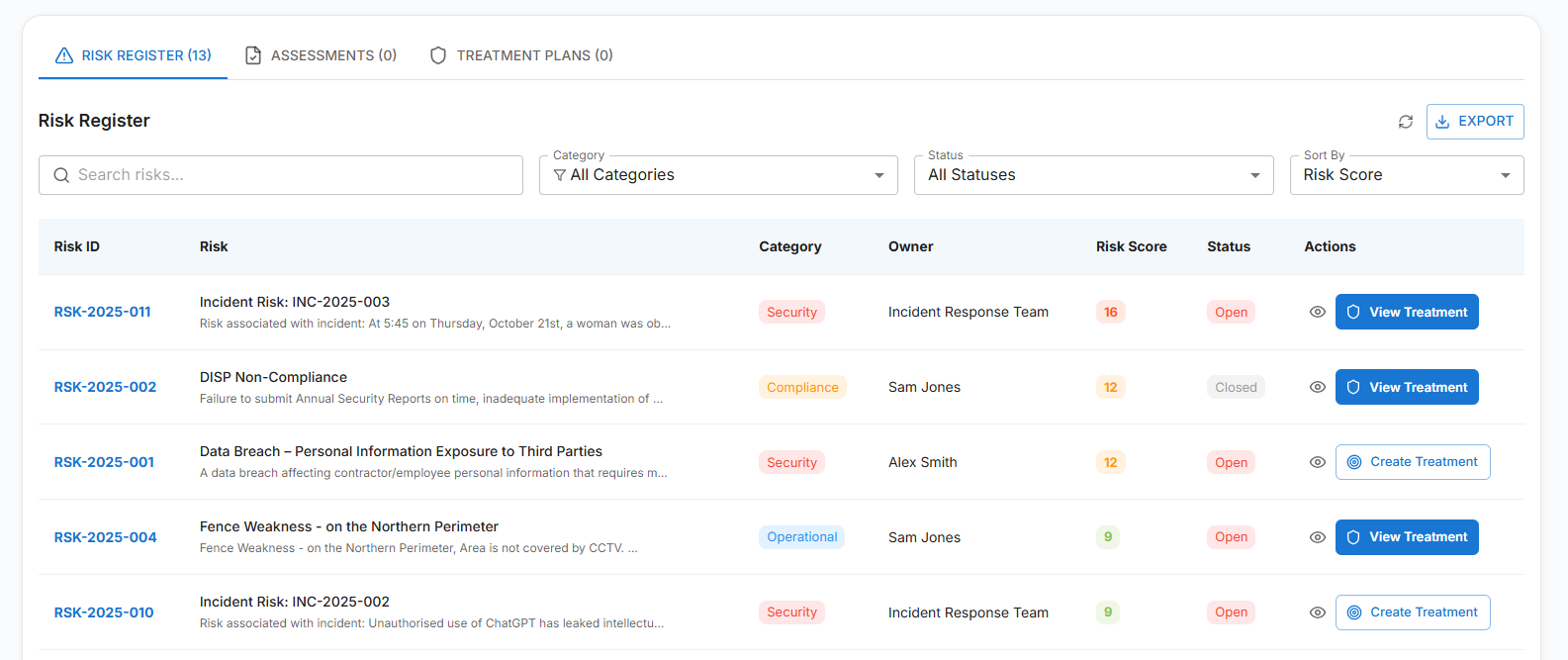
Task: Click the Export button
Action: pos(1474,122)
